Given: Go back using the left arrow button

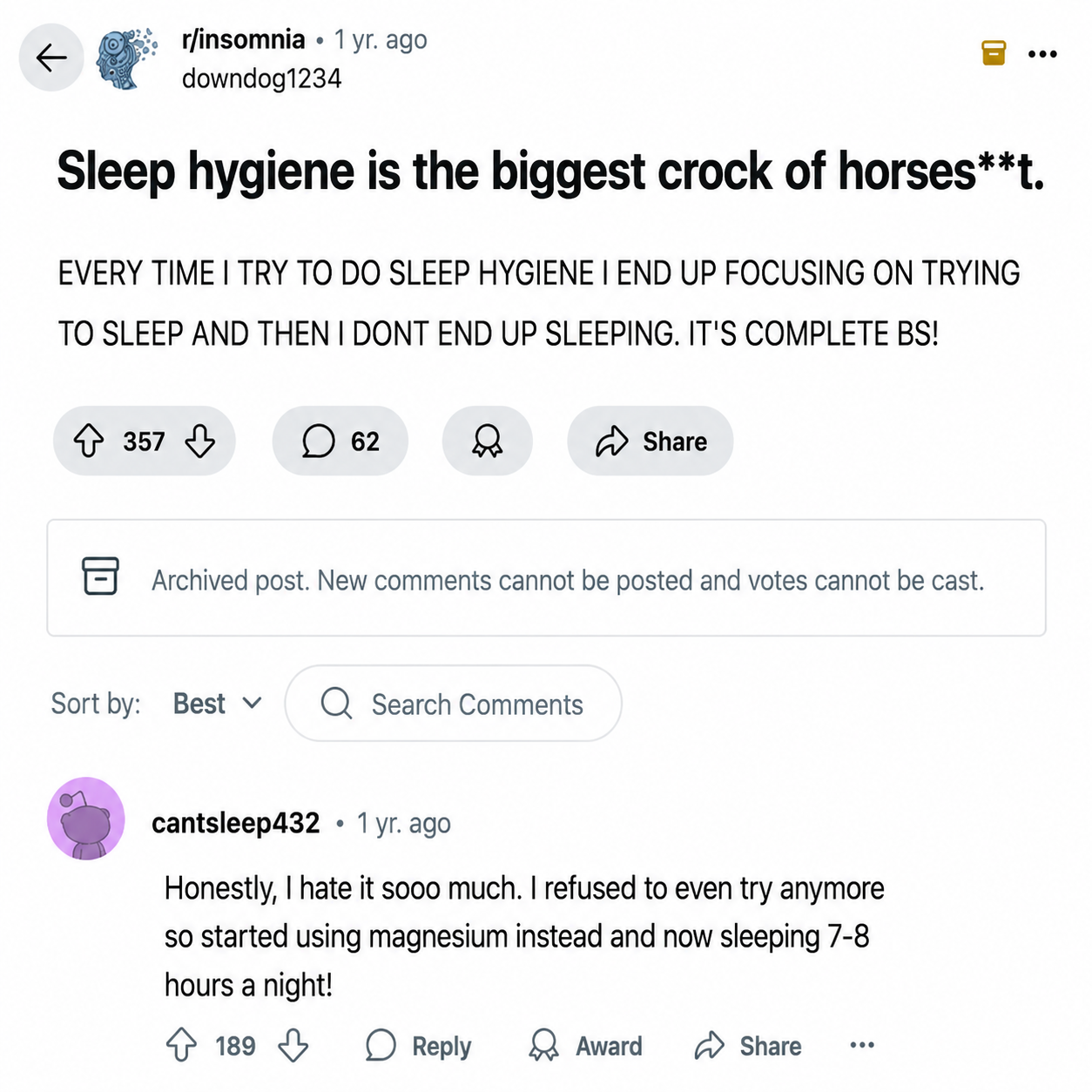Looking at the screenshot, I should 51,58.
